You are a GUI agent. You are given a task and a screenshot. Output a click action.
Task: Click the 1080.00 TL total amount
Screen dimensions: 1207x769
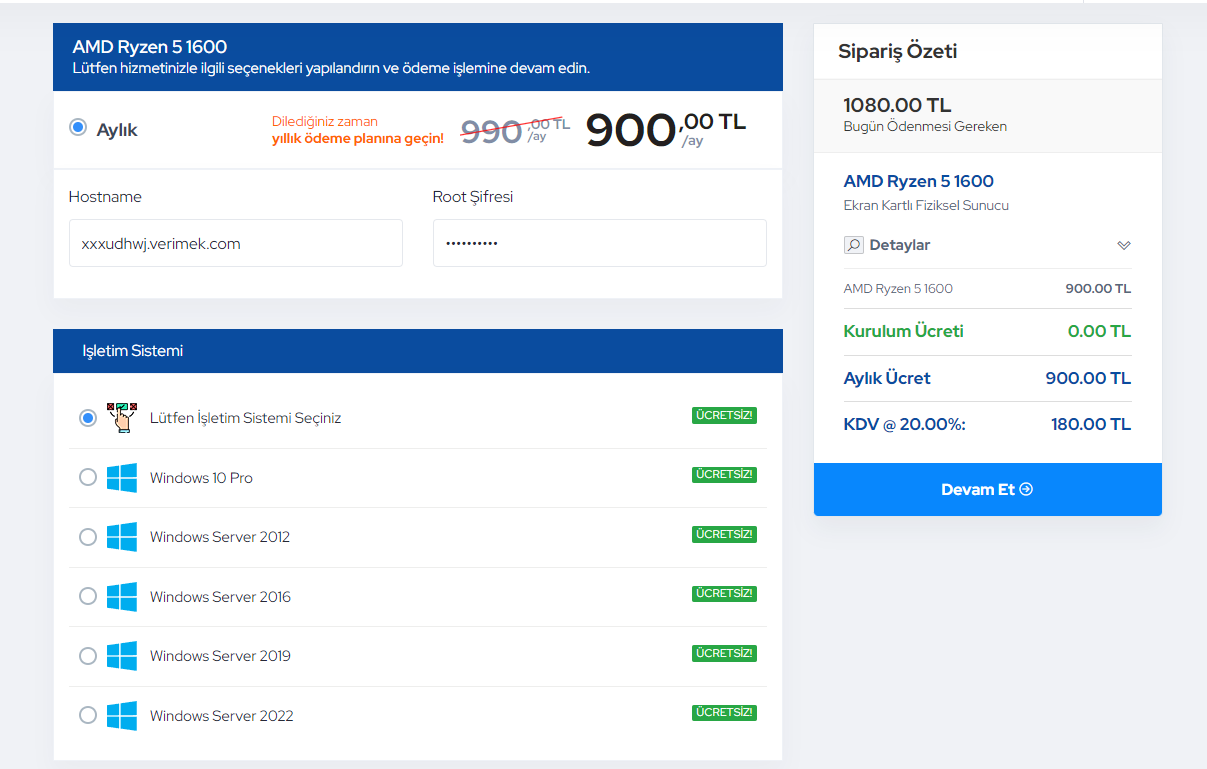pos(897,105)
